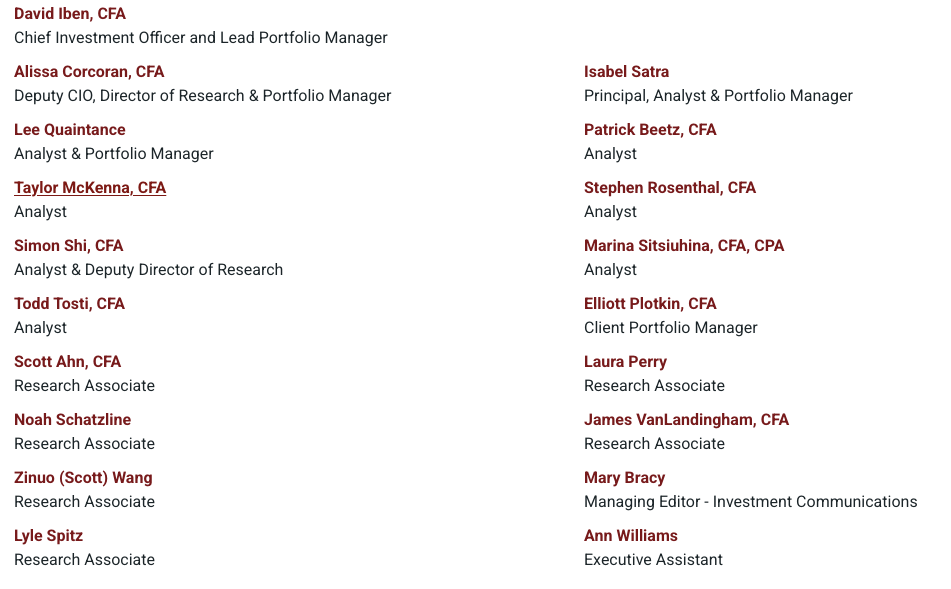Open Patrick Beetz, CFA profile
This screenshot has width=951, height=589.
point(650,130)
